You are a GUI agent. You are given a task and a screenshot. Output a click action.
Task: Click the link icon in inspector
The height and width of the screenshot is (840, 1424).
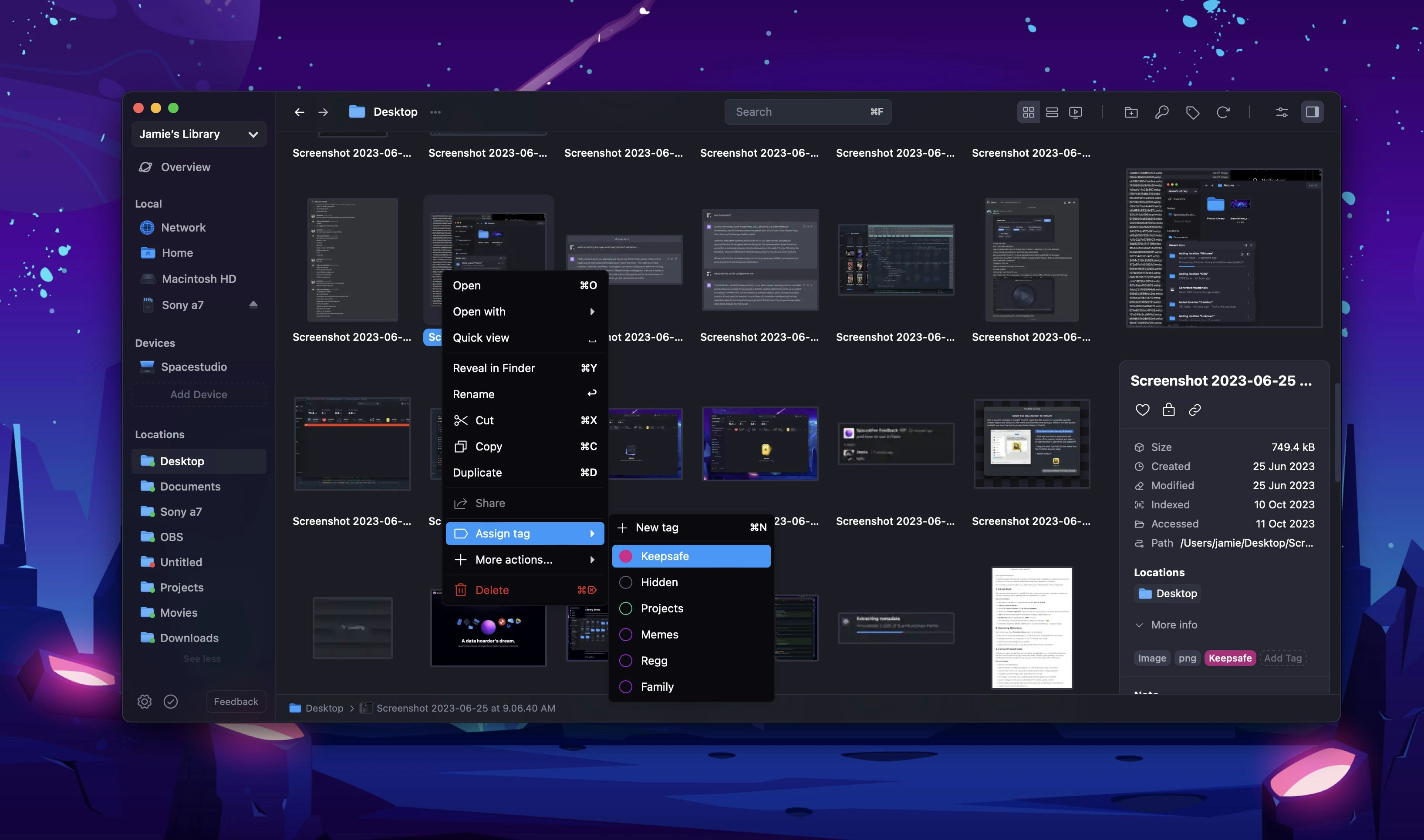pyautogui.click(x=1195, y=410)
